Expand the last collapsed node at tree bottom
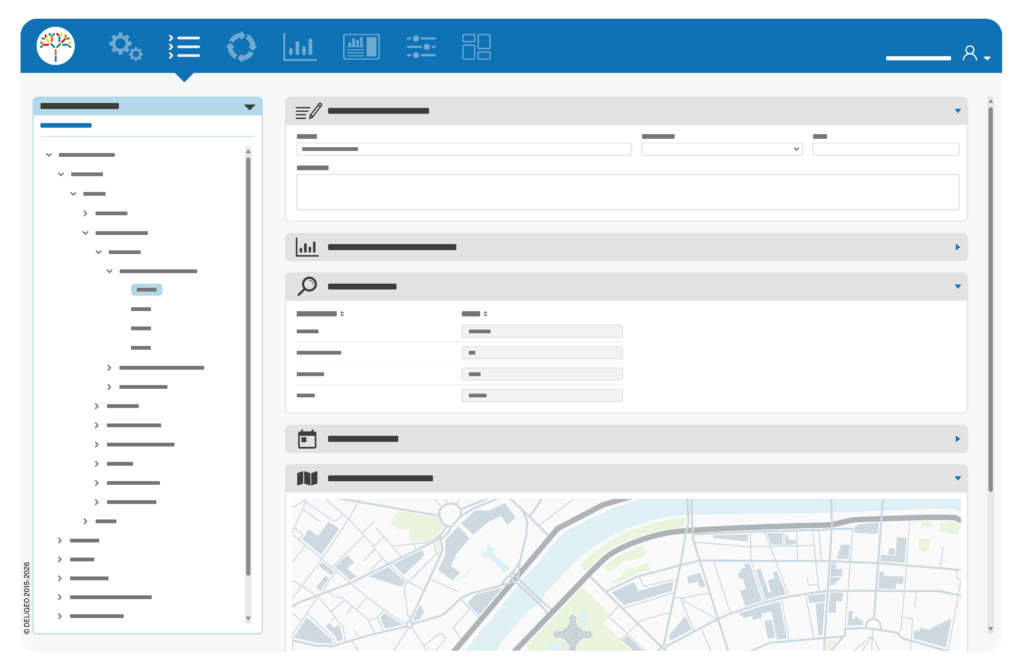This screenshot has width=1024, height=669. [59, 616]
